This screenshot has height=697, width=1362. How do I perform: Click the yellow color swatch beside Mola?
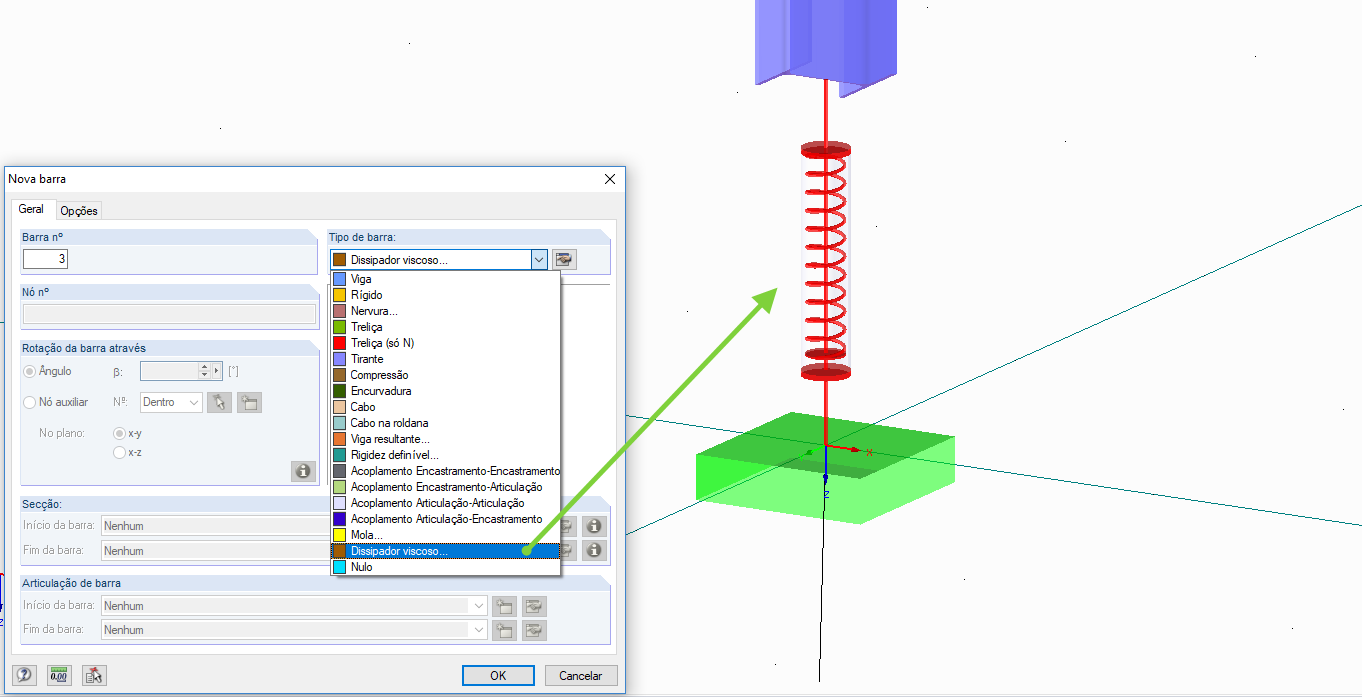(x=340, y=535)
